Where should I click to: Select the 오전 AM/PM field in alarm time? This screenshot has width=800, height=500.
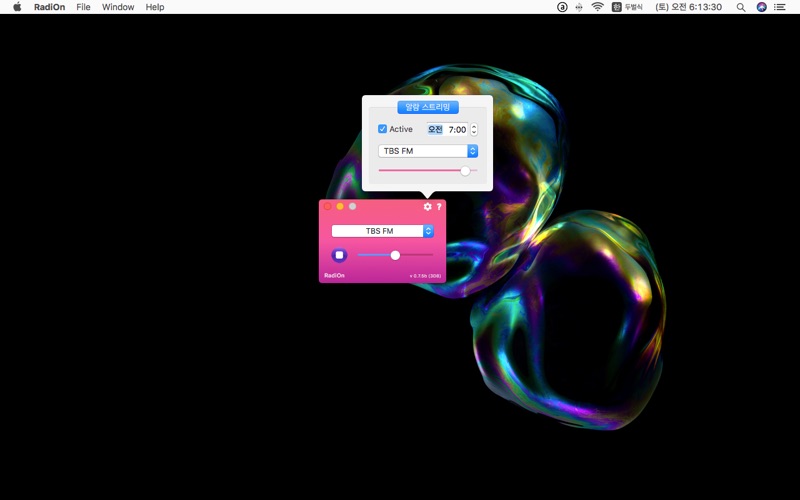[x=435, y=130]
